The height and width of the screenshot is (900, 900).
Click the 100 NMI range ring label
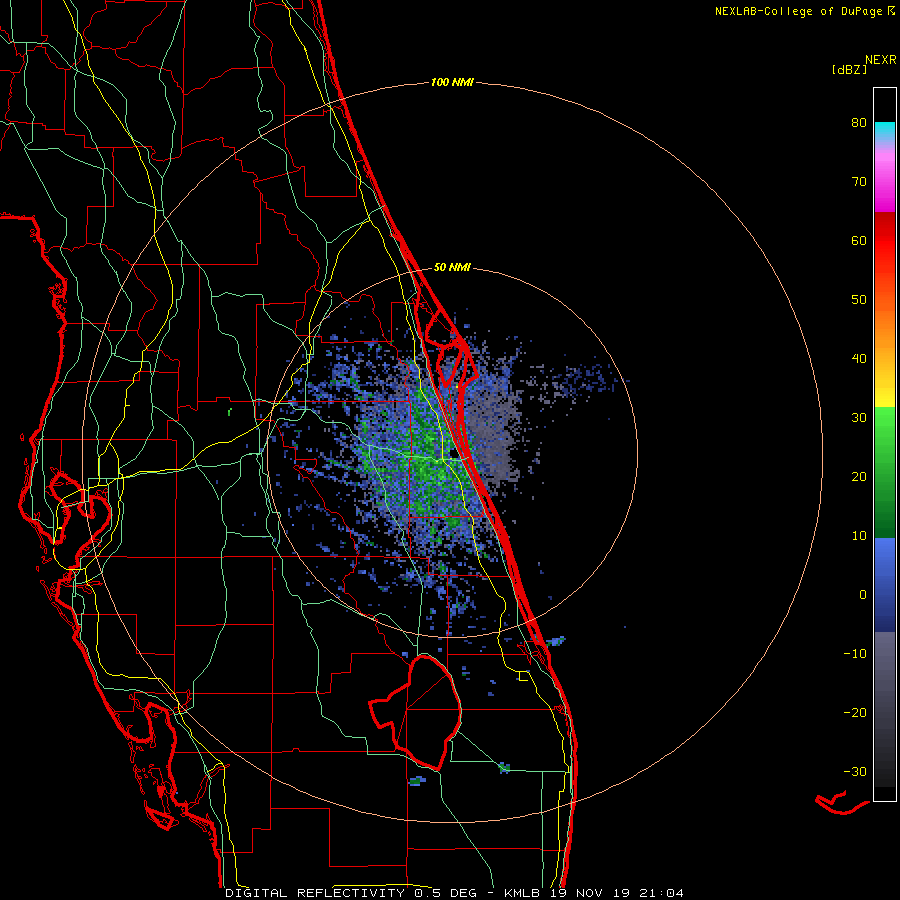click(452, 83)
